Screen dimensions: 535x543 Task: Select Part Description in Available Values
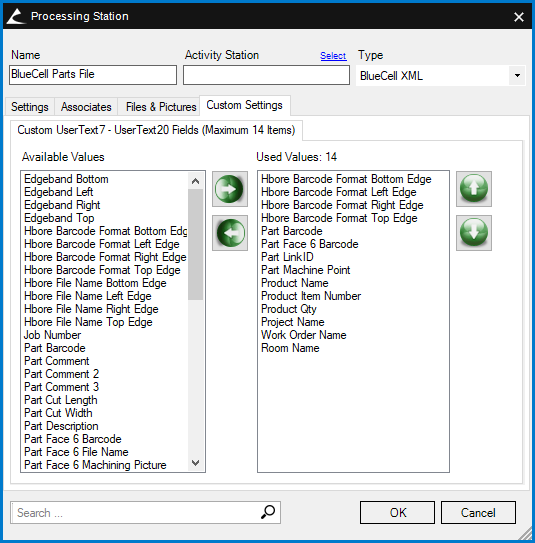pos(61,426)
